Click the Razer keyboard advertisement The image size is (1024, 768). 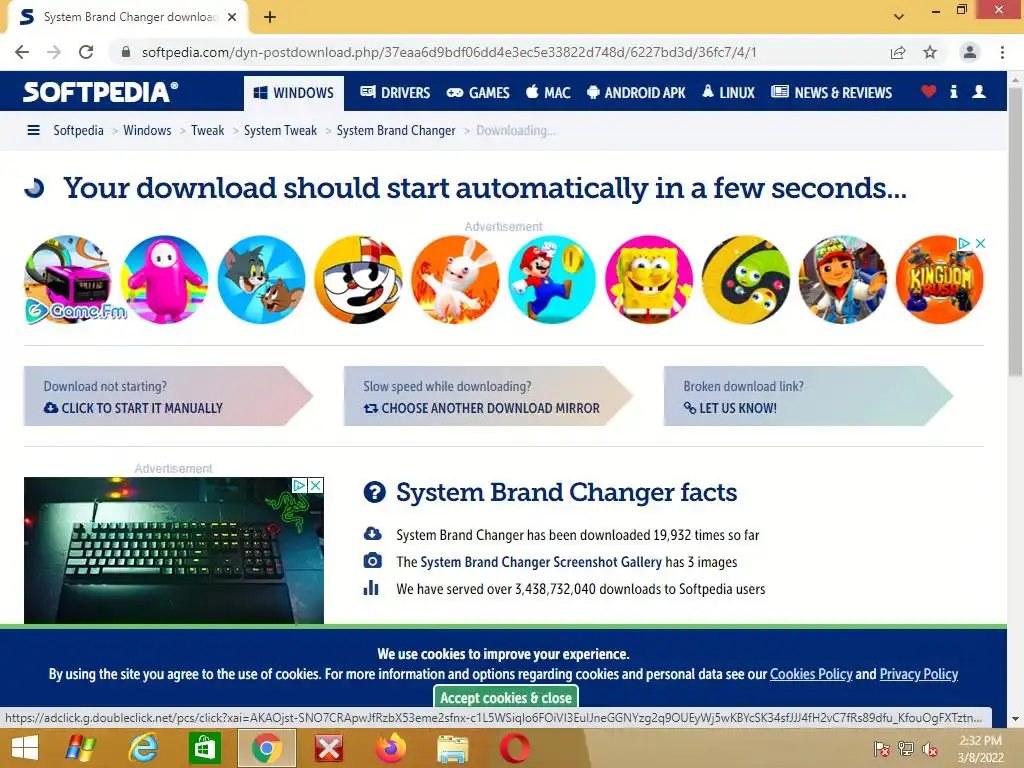[x=174, y=551]
